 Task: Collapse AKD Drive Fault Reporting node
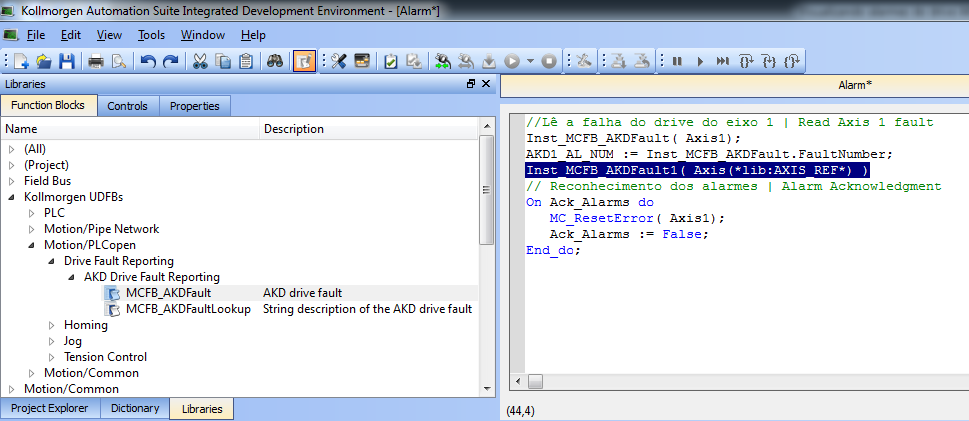[x=72, y=278]
